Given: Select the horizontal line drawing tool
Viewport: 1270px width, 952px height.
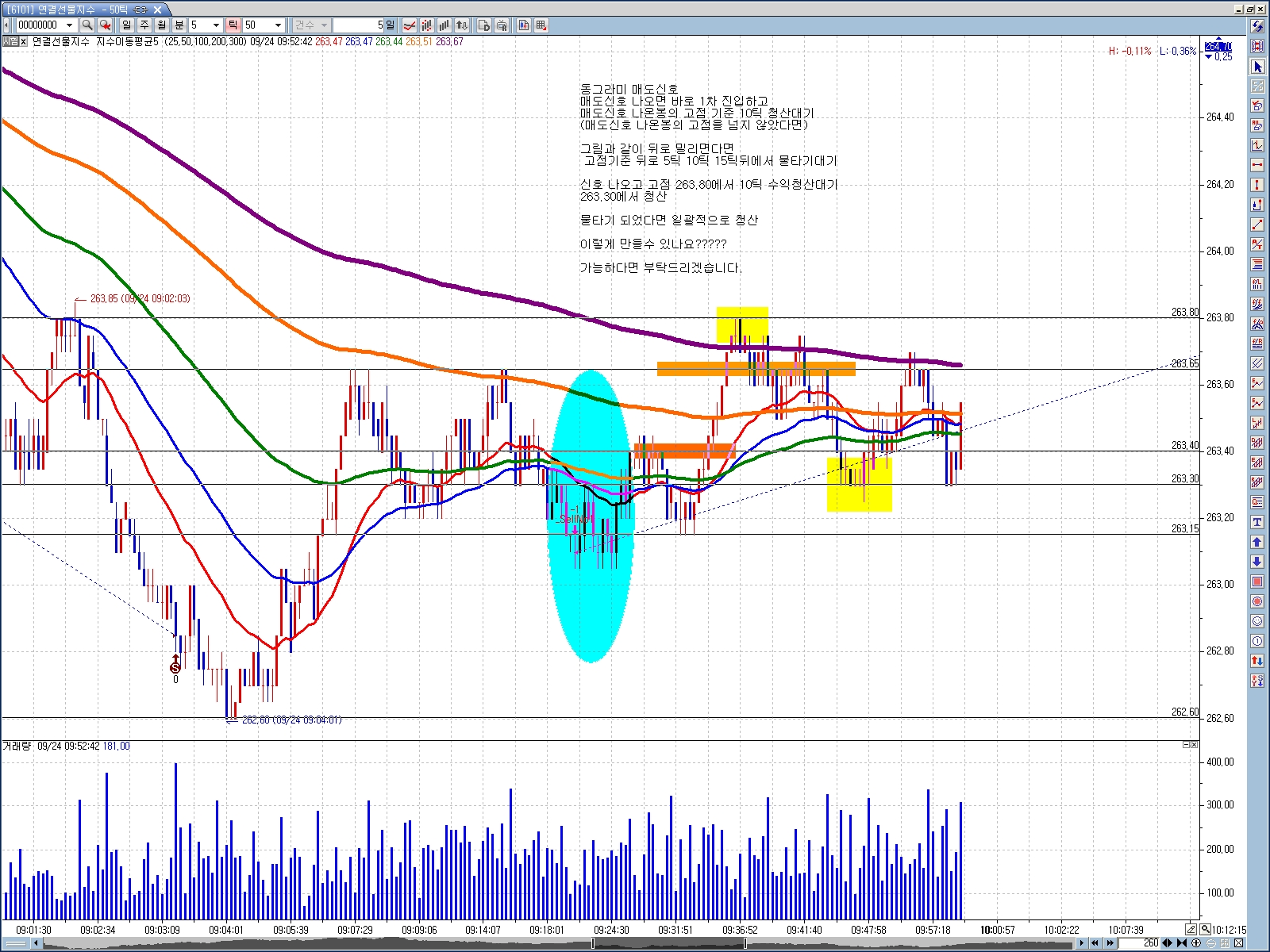Looking at the screenshot, I should [x=1257, y=165].
